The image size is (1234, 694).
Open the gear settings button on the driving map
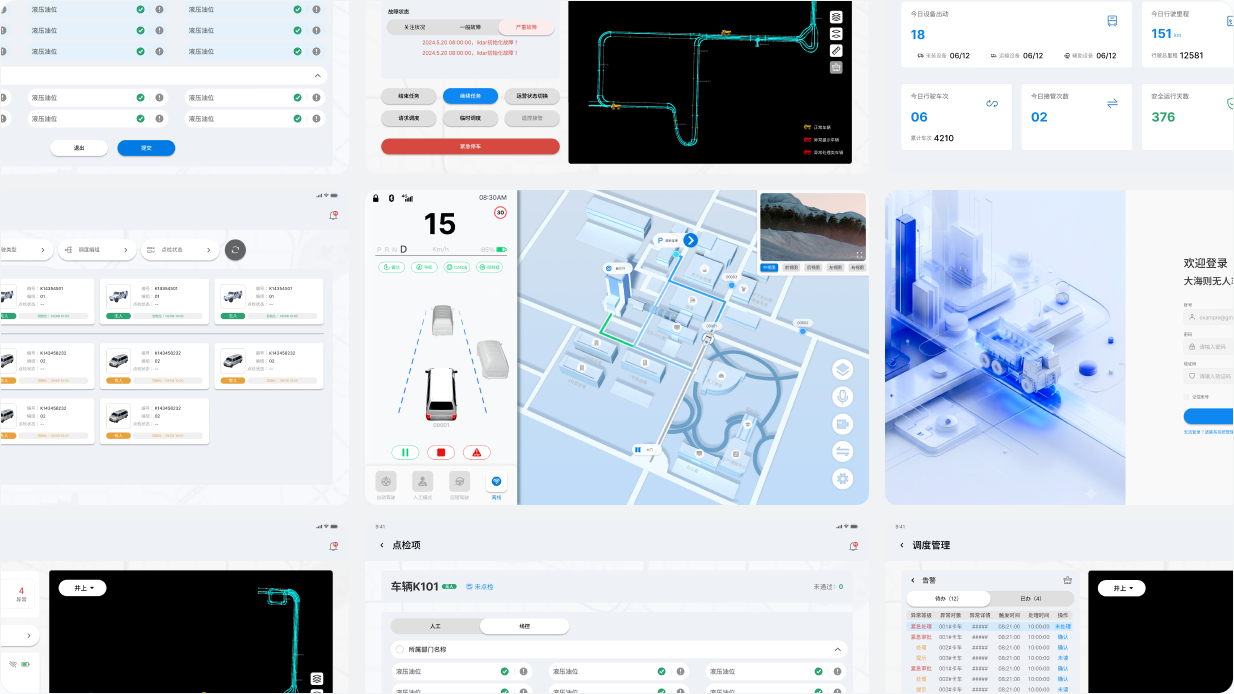tap(843, 479)
